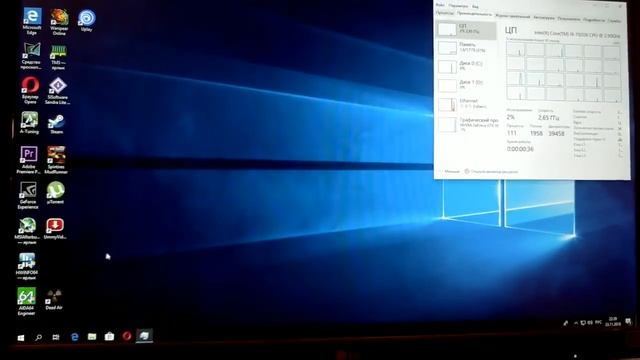Select Task Manager button in taskbar
640x360 pixels.
pyautogui.click(x=144, y=336)
